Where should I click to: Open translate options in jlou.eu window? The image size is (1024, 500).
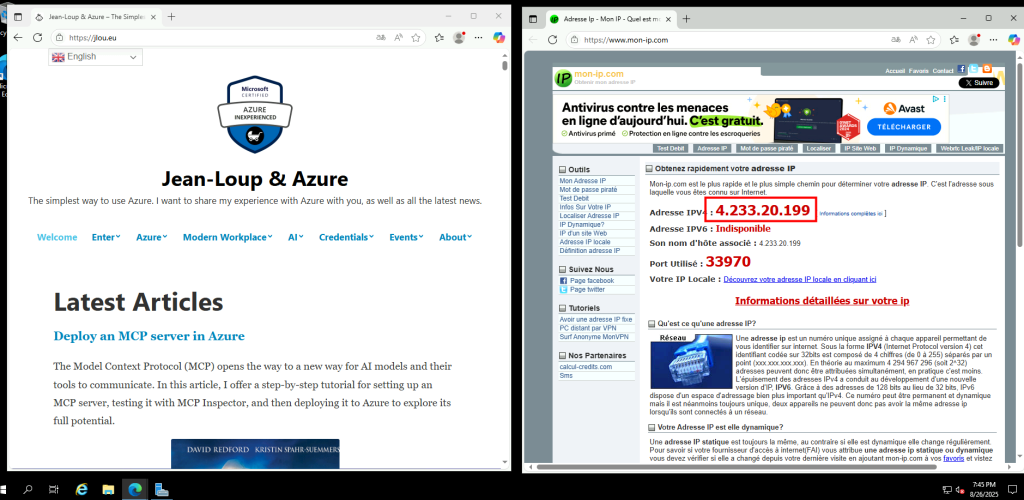[x=380, y=38]
